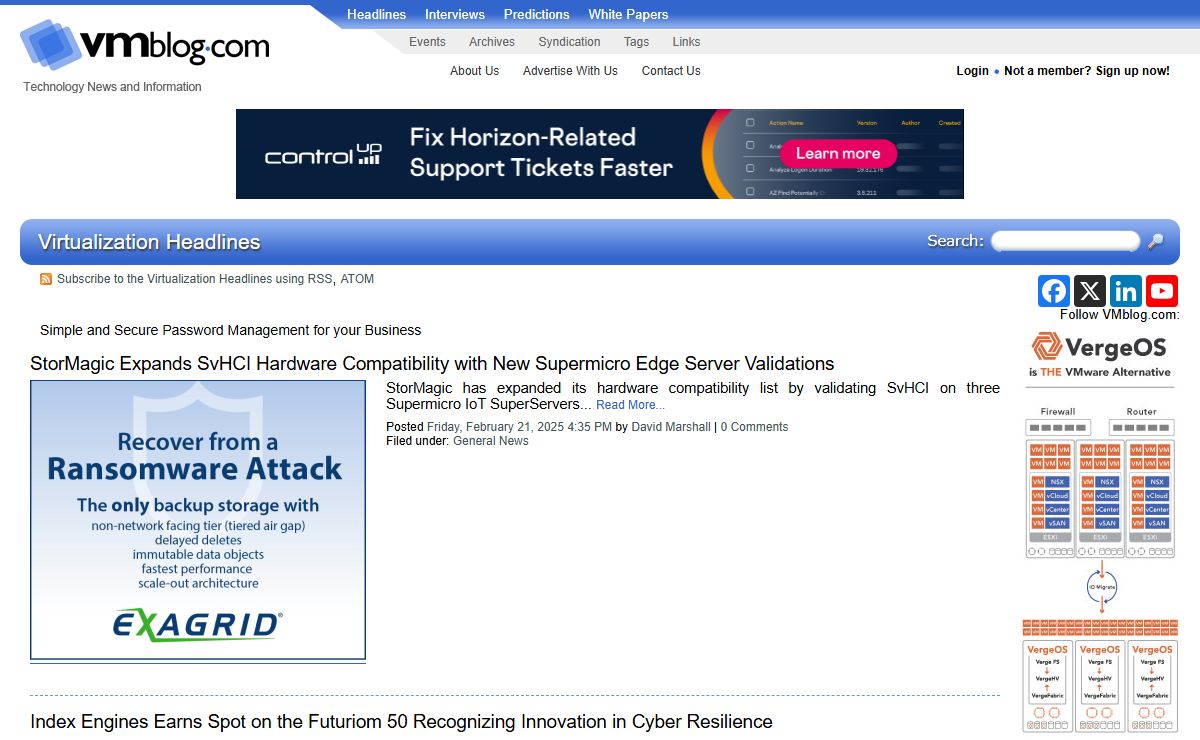Open StorMagic Expands SvHCI headline
The width and height of the screenshot is (1200, 740).
(432, 363)
